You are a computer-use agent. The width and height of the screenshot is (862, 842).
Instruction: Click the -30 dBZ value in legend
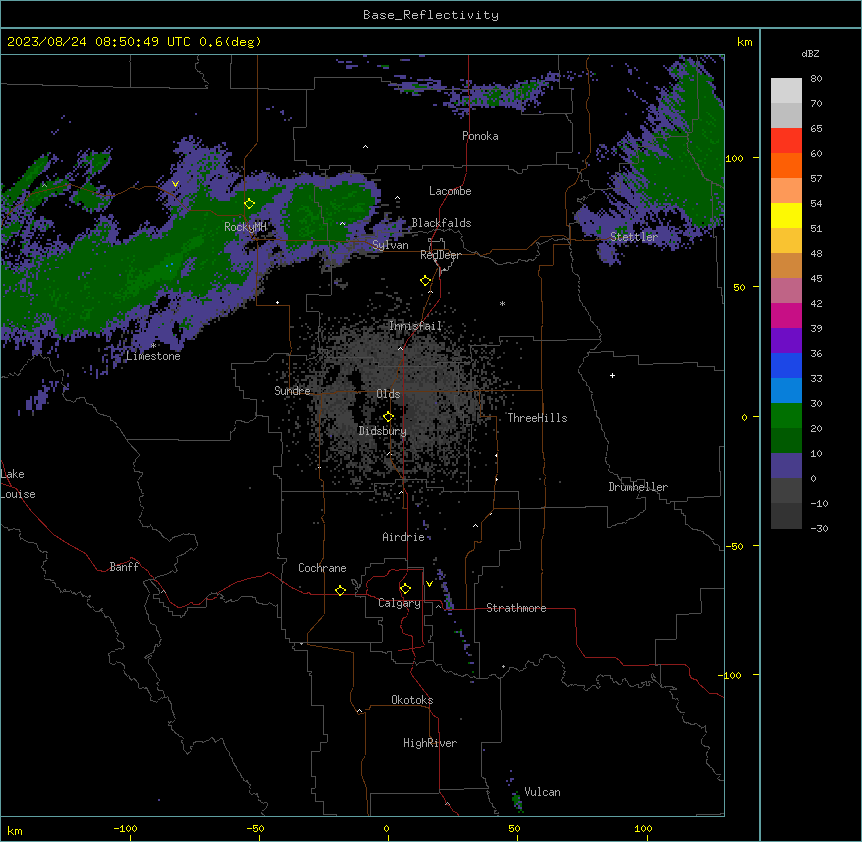(x=819, y=529)
